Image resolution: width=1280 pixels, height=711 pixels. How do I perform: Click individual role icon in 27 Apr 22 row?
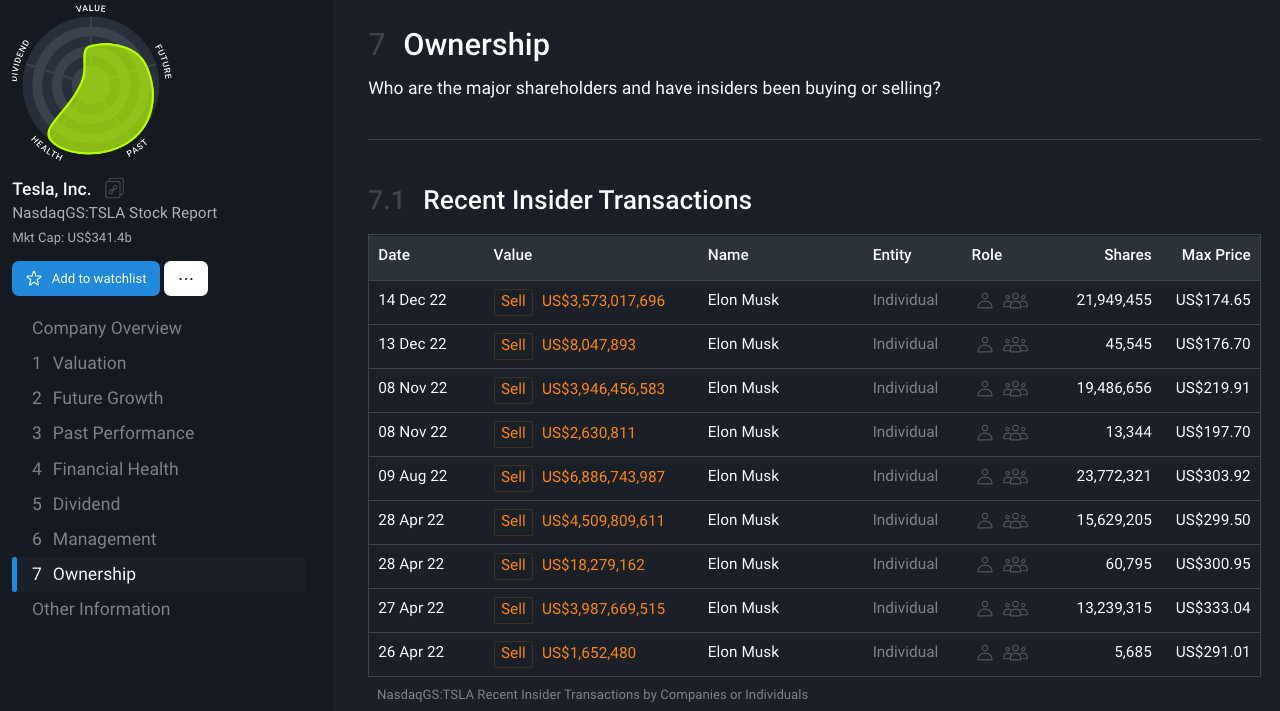point(985,608)
